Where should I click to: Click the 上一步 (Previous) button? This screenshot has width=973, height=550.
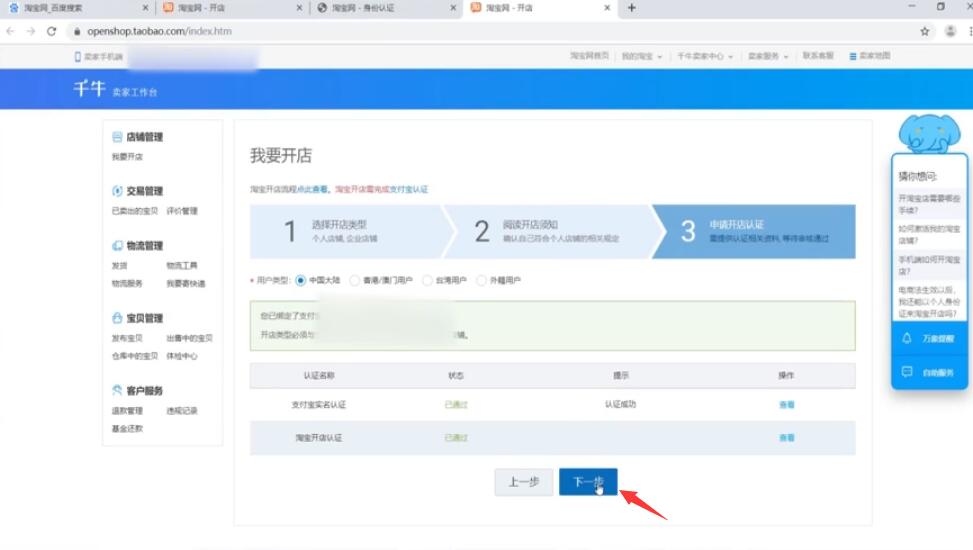point(523,482)
